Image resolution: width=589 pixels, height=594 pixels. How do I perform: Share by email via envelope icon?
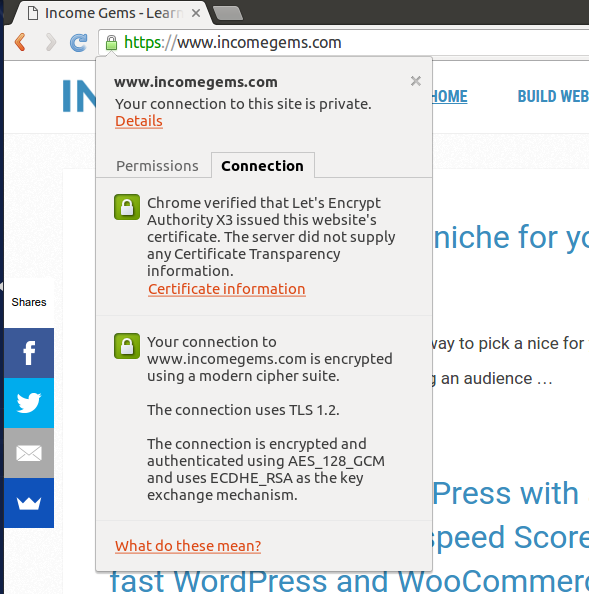pyautogui.click(x=29, y=453)
